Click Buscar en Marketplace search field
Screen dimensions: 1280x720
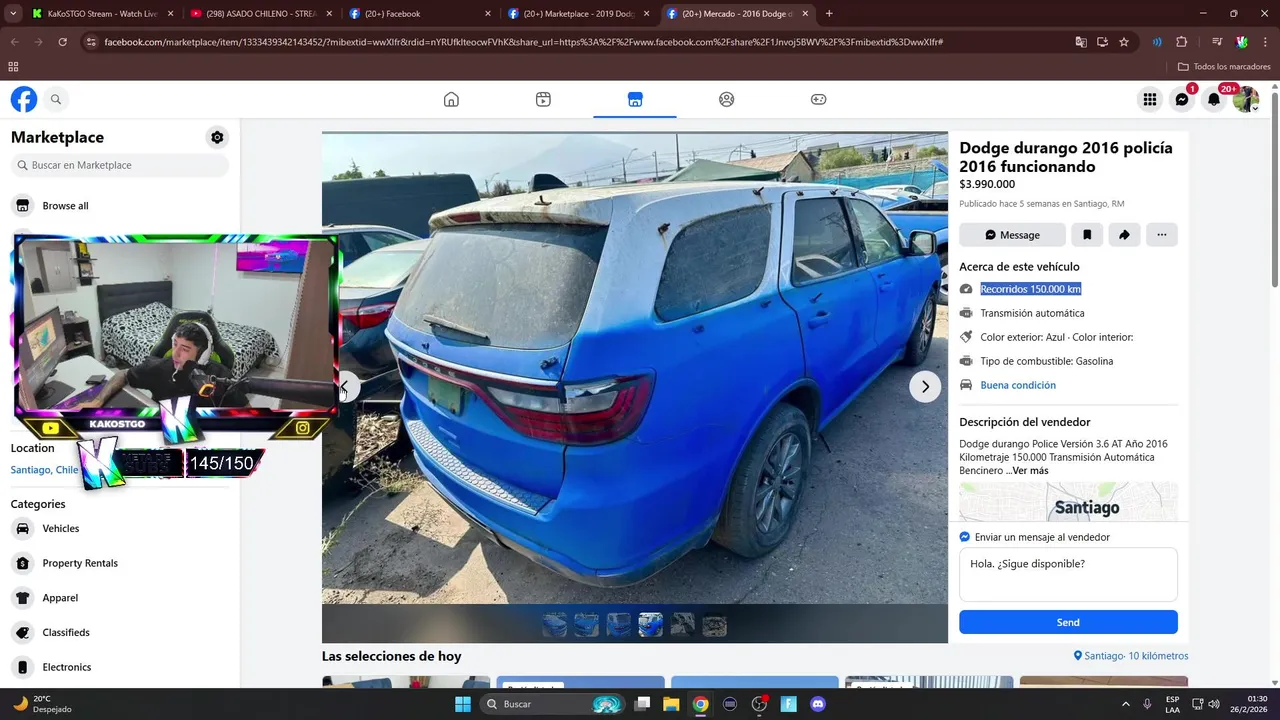[120, 165]
